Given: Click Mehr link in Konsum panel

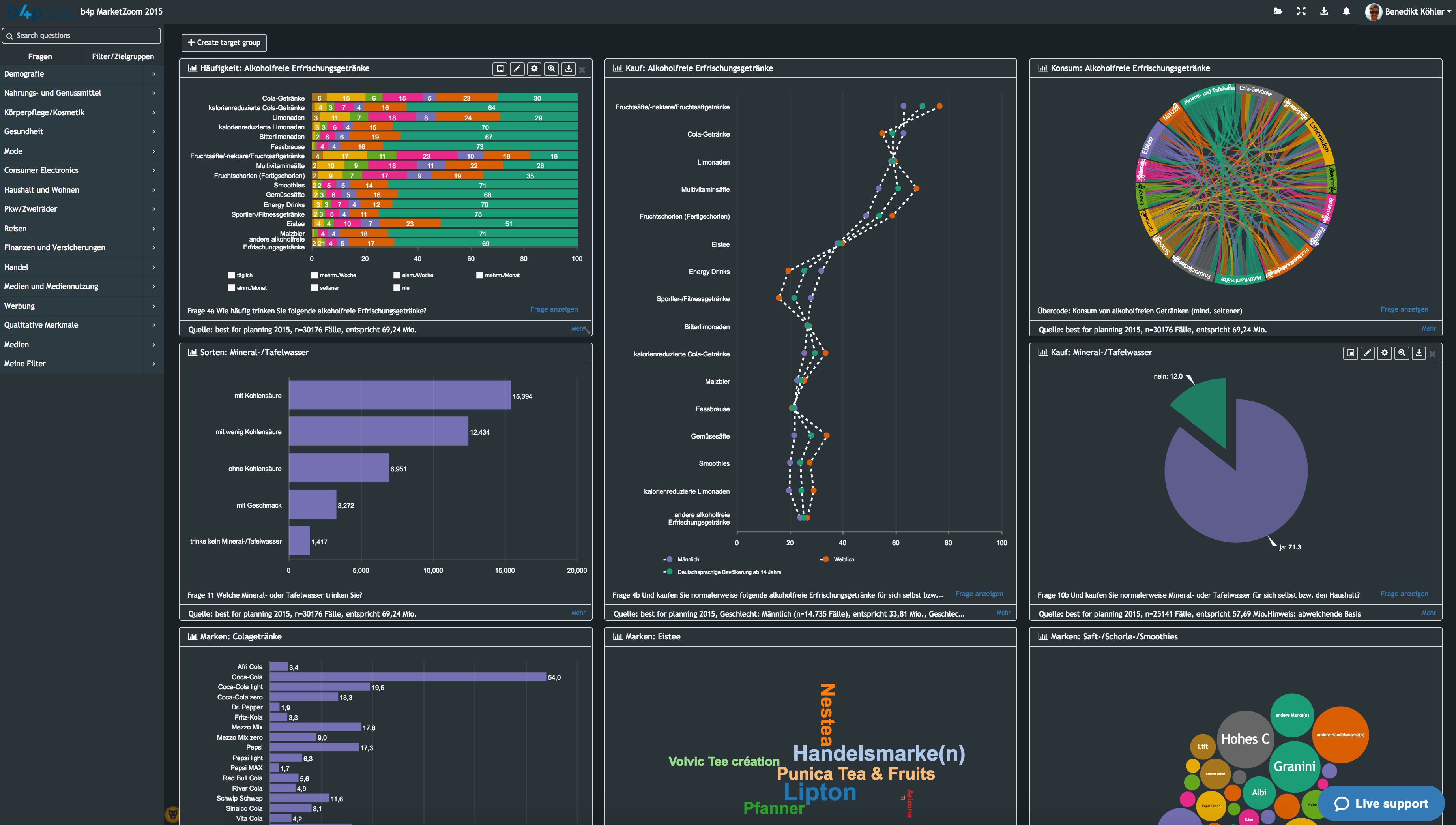Looking at the screenshot, I should tap(1428, 329).
